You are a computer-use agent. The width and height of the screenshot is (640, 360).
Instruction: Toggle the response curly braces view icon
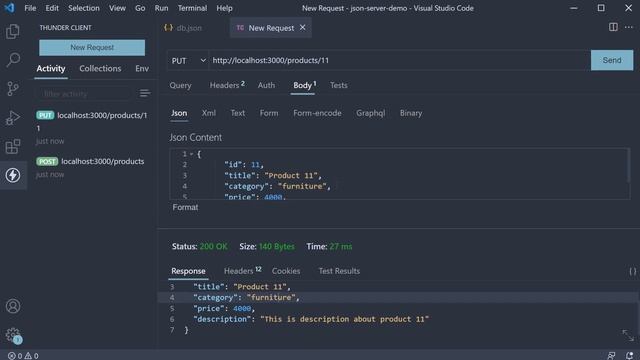coord(632,271)
